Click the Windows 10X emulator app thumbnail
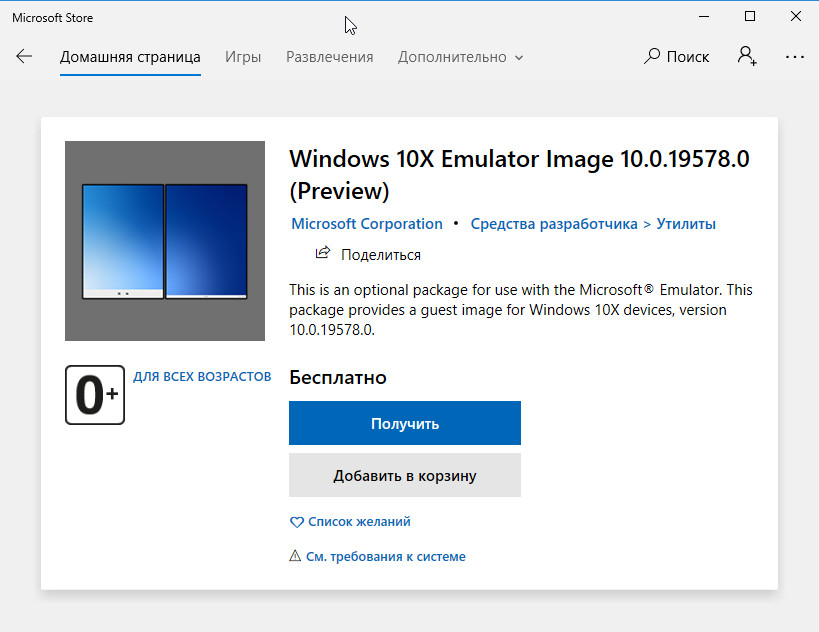The width and height of the screenshot is (819, 632). coord(165,241)
